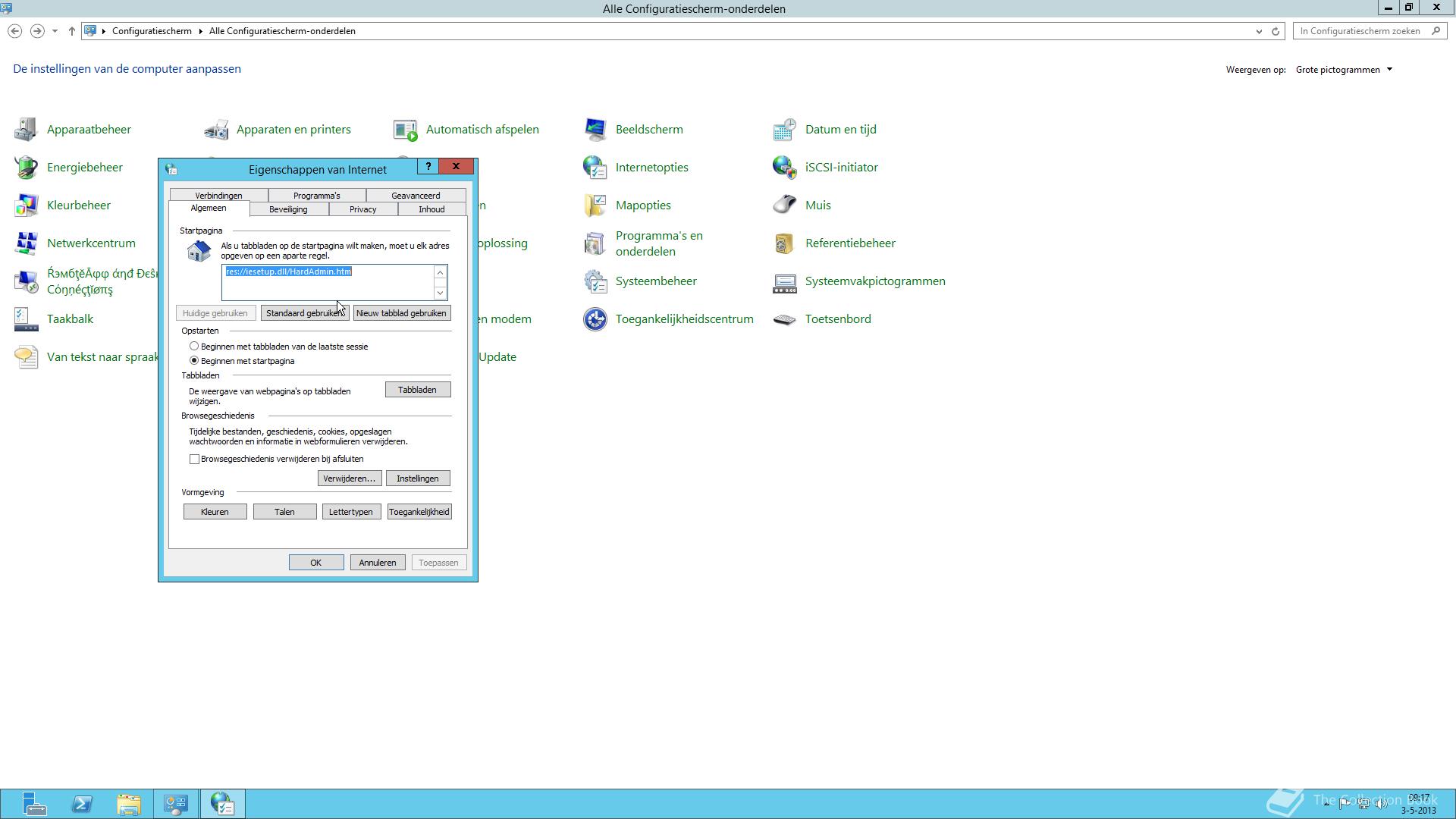Open Datum en tijd icon
Viewport: 1456px width, 819px height.
(785, 130)
